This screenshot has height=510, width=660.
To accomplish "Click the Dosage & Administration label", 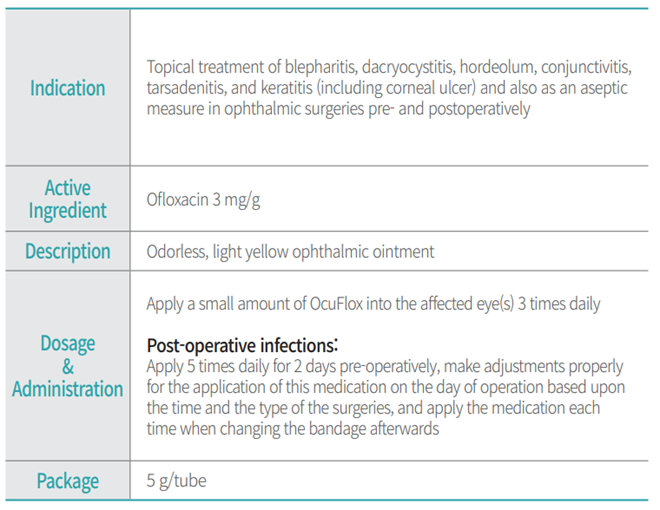I will click(x=67, y=366).
